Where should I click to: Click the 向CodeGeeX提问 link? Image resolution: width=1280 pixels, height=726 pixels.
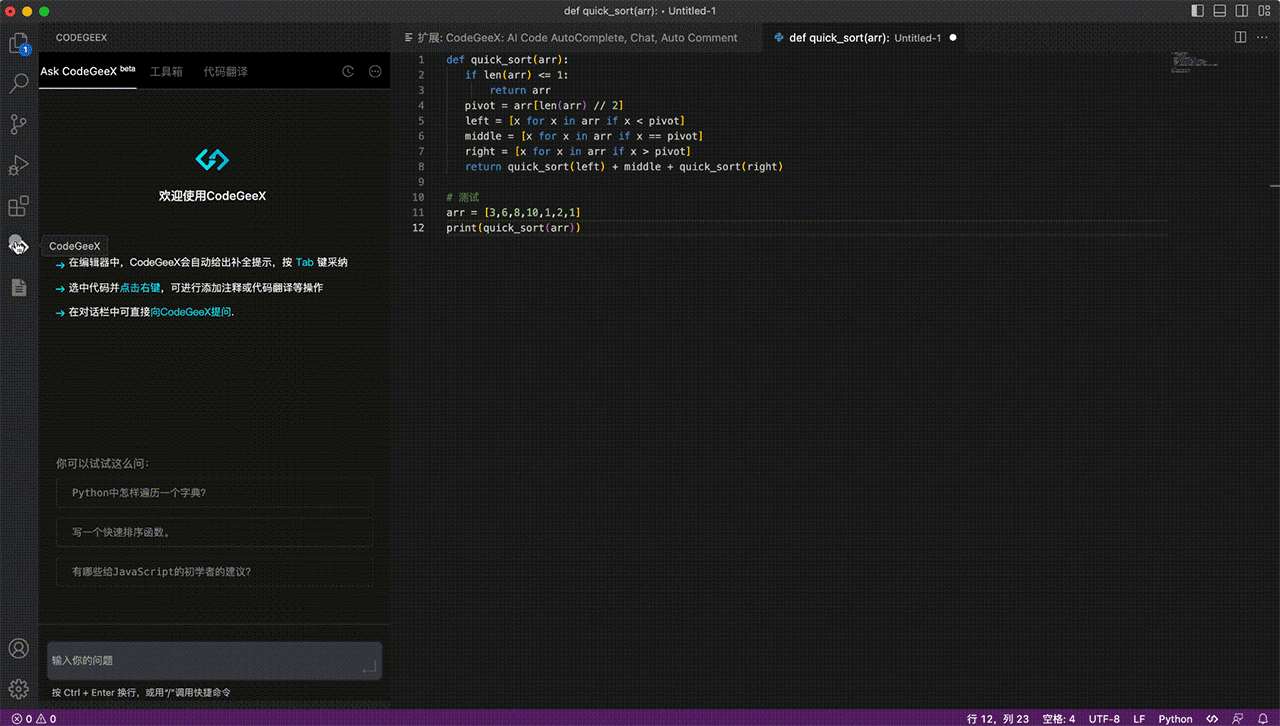tap(191, 312)
